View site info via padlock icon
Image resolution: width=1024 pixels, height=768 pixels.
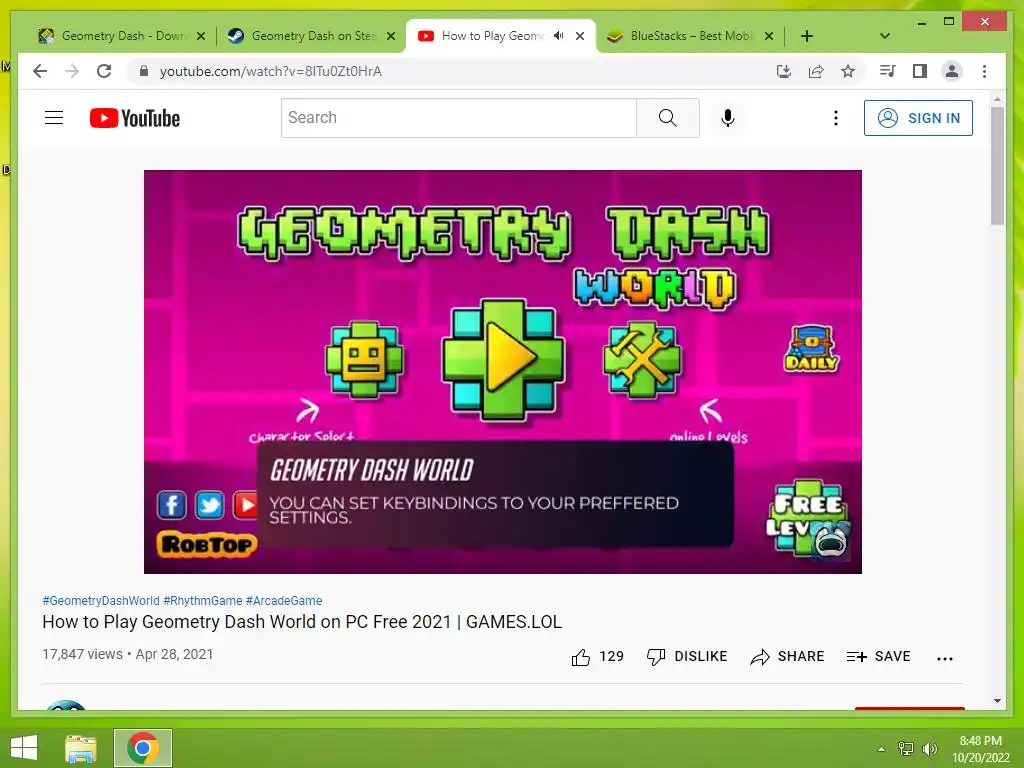click(x=144, y=71)
